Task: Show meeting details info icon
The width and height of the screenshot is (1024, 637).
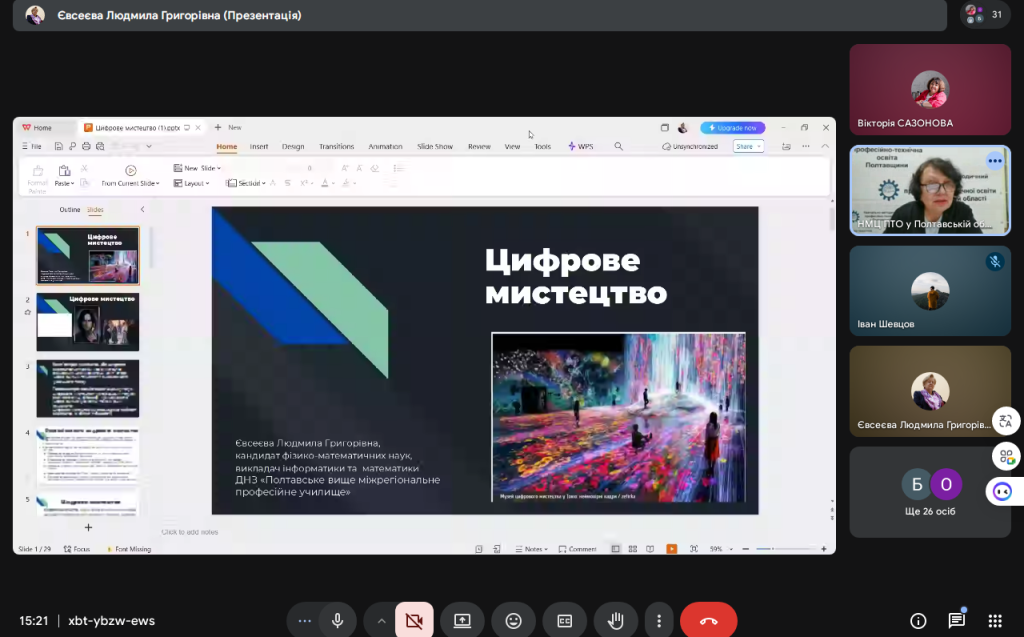Action: pos(918,620)
